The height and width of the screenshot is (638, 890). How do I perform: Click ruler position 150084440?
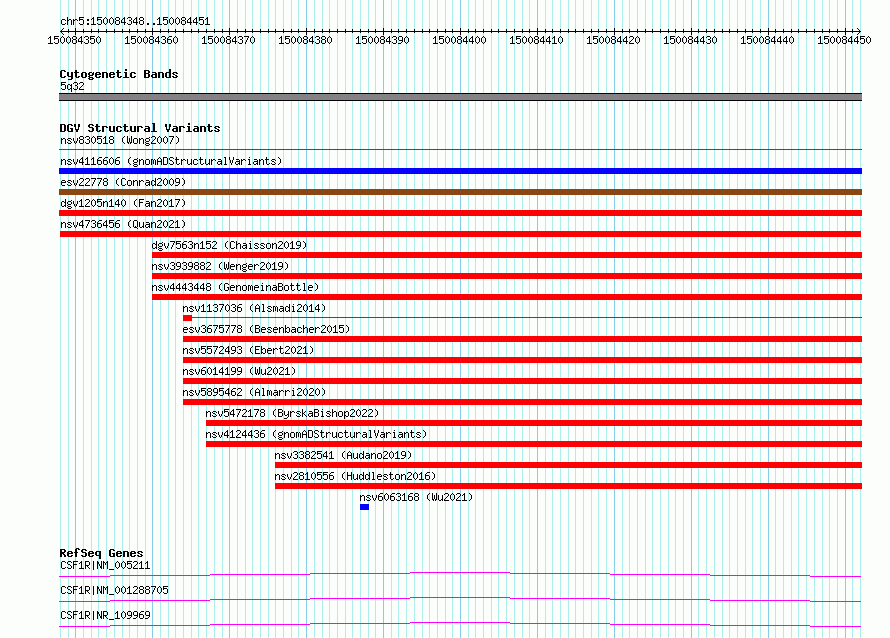click(767, 40)
